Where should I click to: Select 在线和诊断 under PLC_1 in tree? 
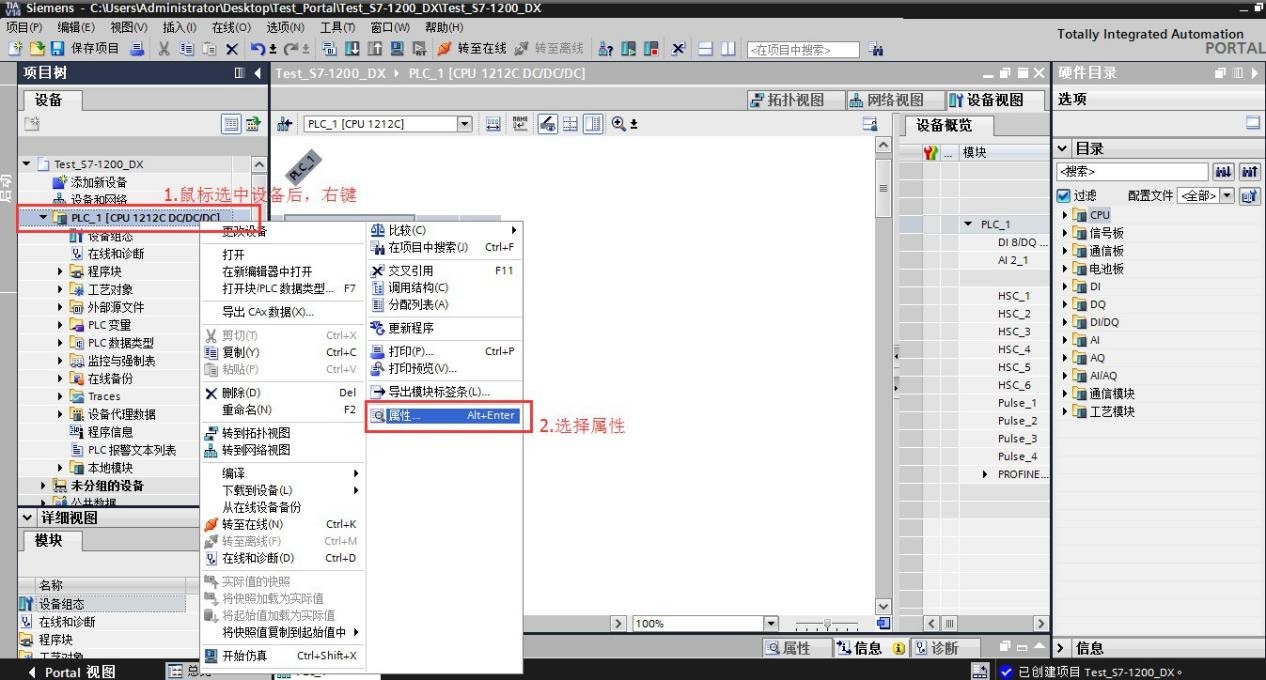tap(116, 254)
